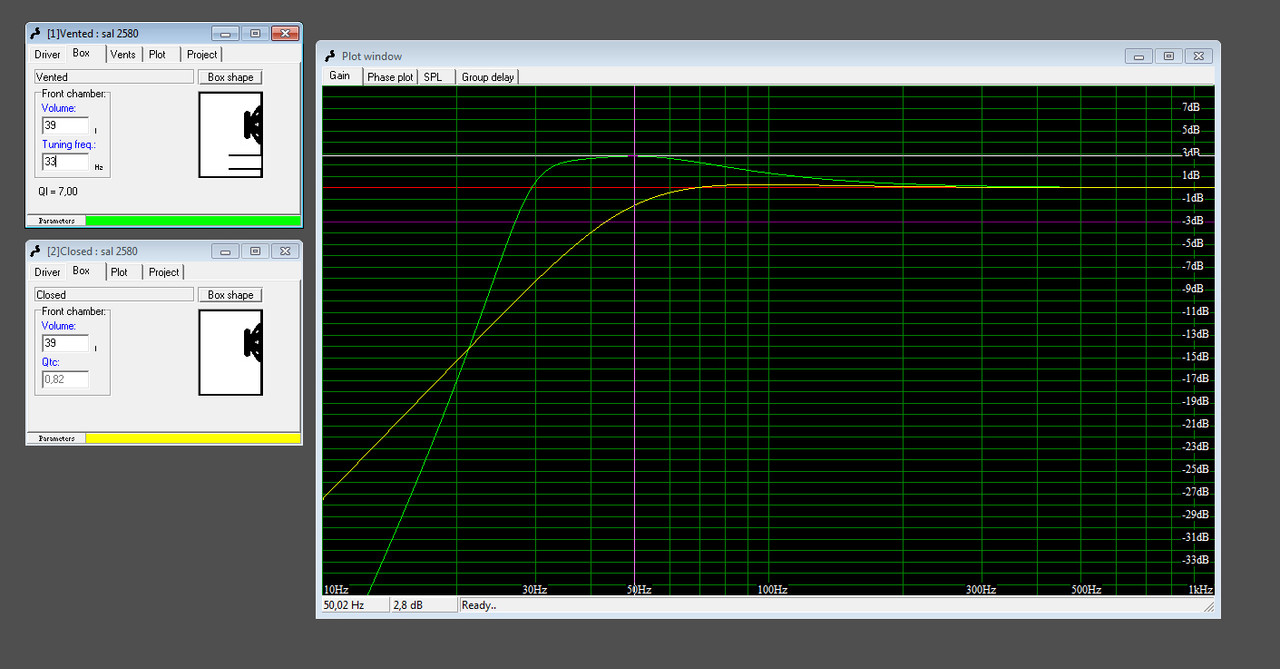
Task: Click the 50,02 Hz status bar readout
Action: click(x=354, y=605)
